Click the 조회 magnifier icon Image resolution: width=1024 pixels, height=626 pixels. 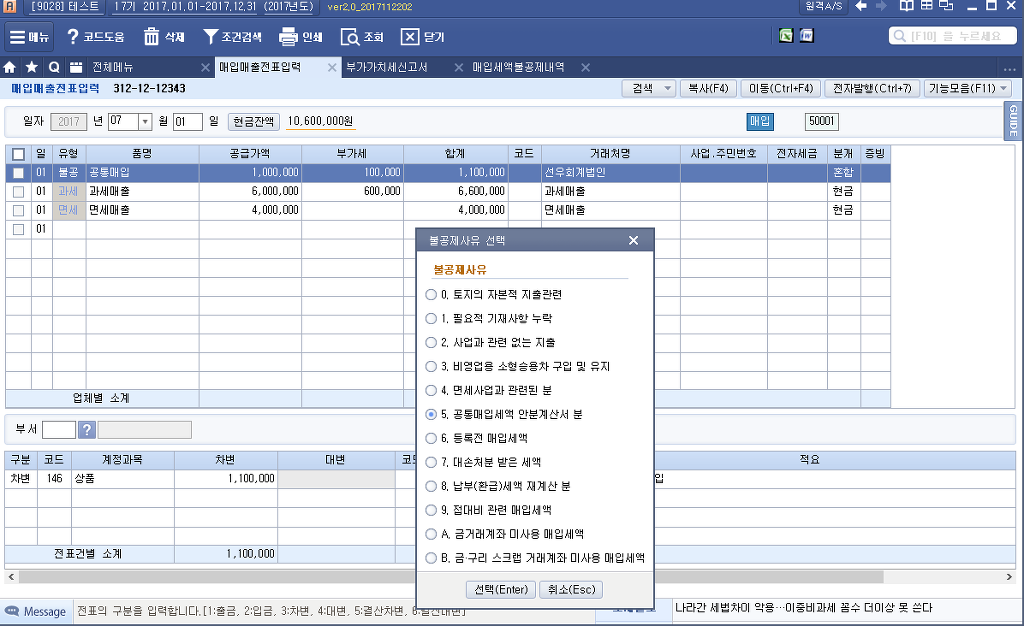pos(349,37)
